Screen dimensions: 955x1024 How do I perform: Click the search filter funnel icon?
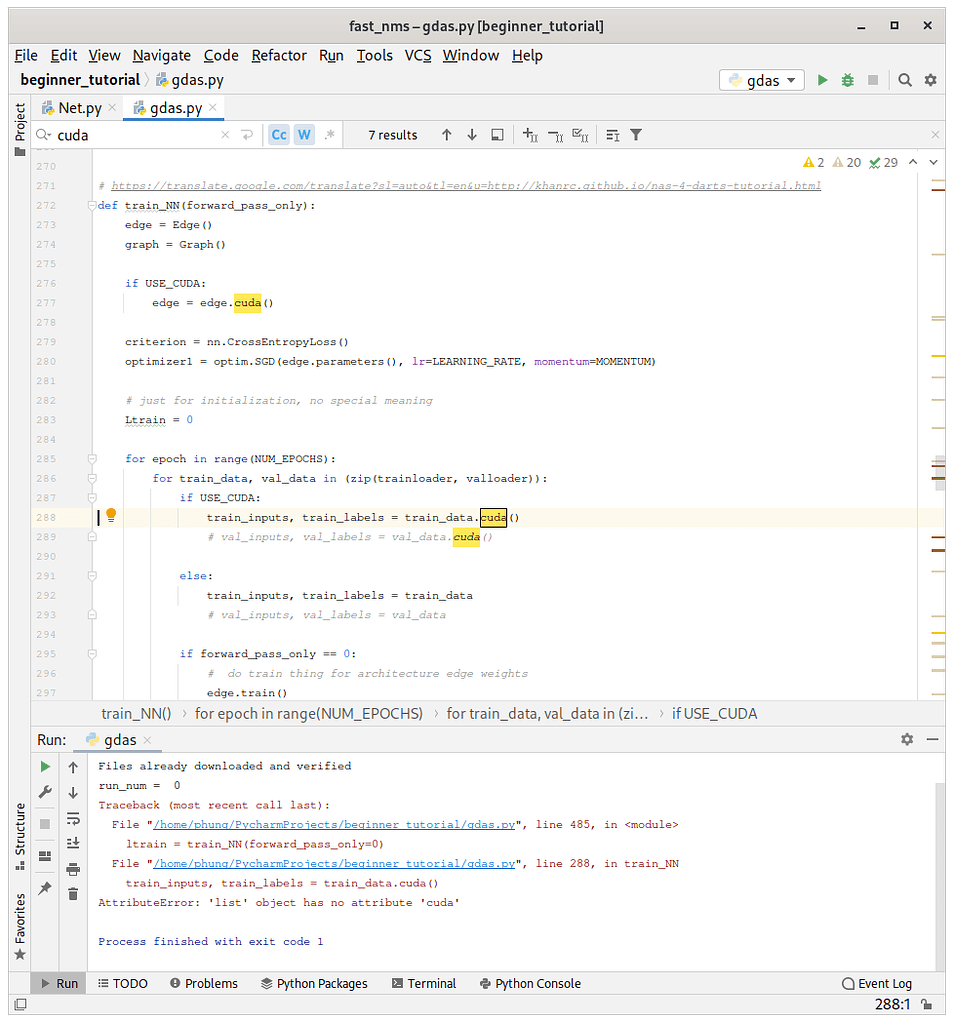(x=636, y=135)
